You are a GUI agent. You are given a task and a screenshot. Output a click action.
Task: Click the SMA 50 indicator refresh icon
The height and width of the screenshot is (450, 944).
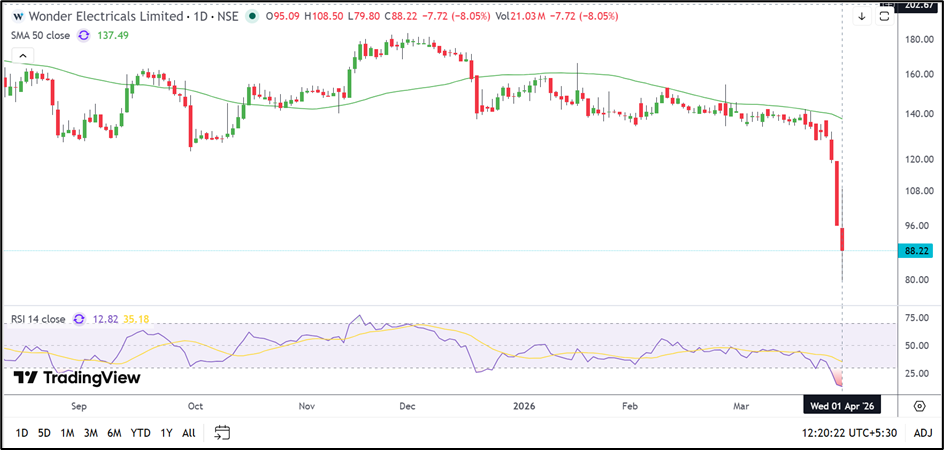click(84, 35)
